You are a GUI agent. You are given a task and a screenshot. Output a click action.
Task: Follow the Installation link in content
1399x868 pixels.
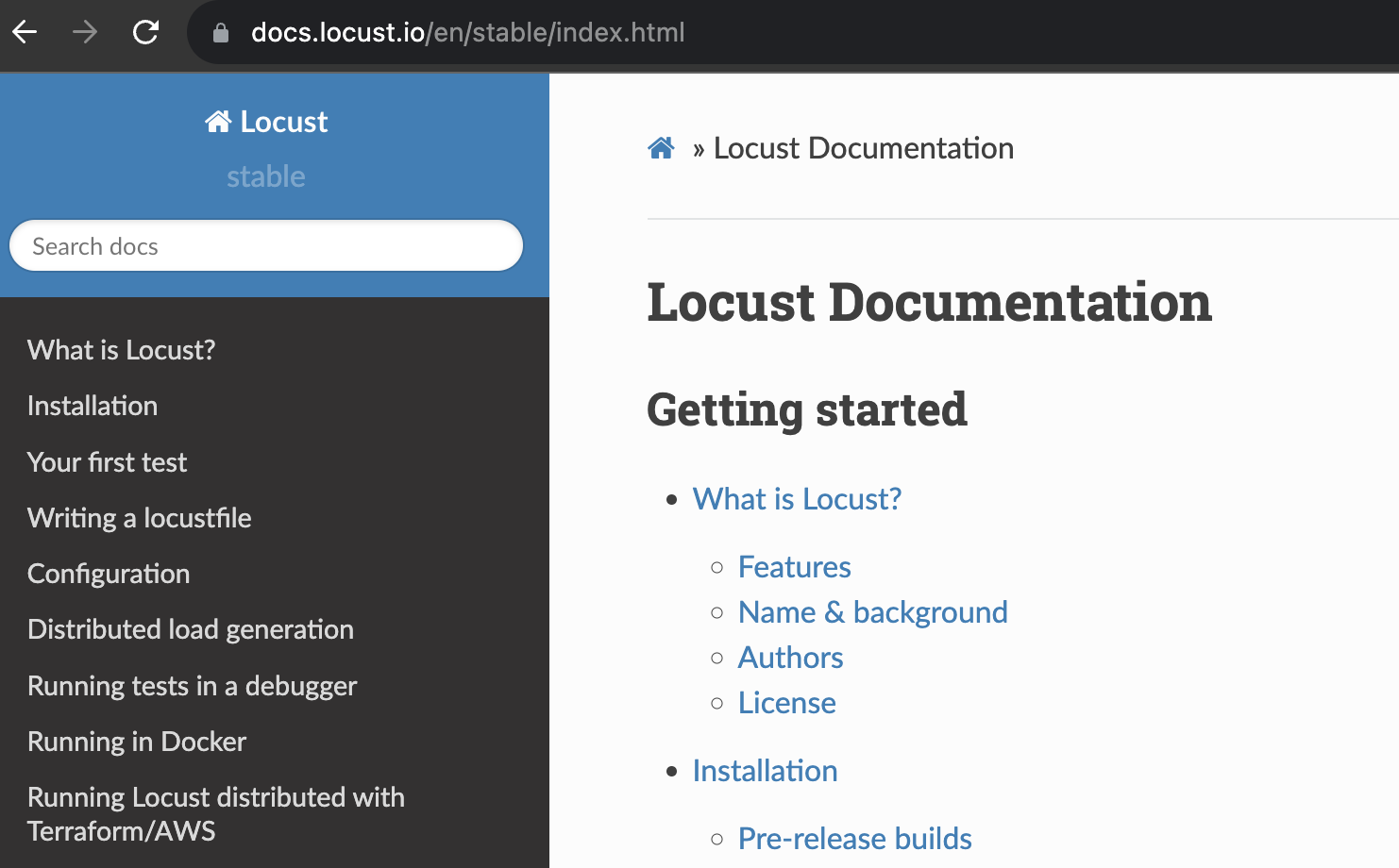tap(766, 771)
